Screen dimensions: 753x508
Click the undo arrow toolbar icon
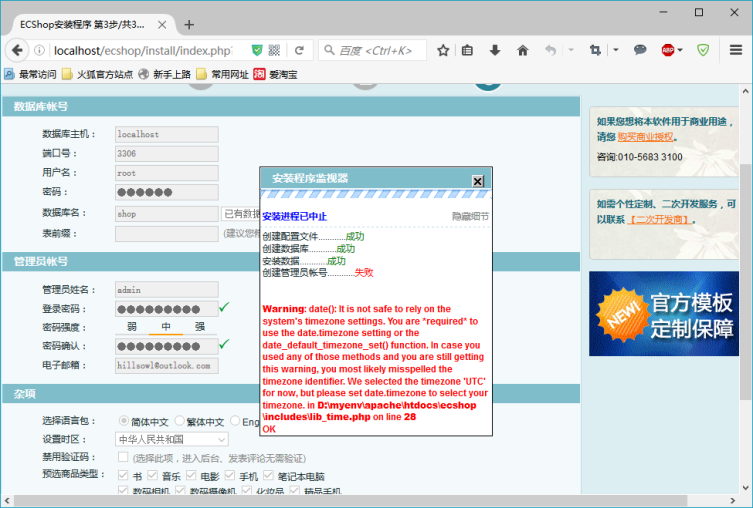(x=550, y=50)
